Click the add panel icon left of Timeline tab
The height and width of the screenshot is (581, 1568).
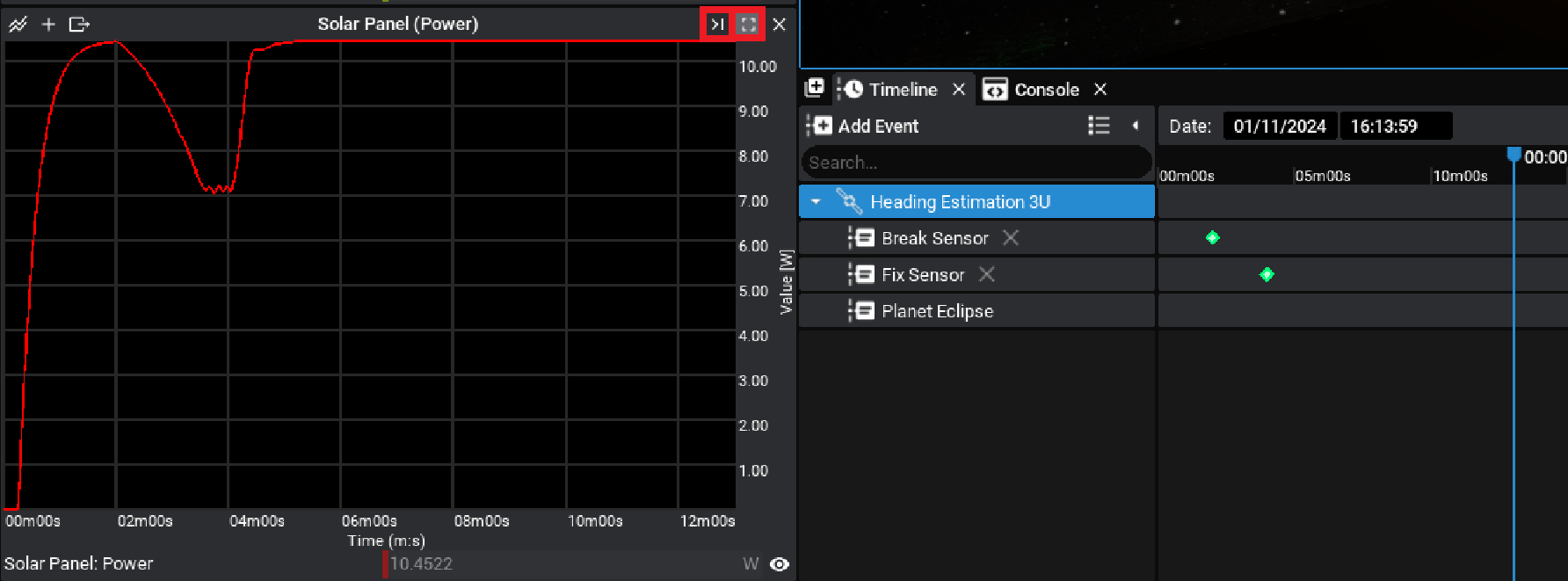[815, 88]
